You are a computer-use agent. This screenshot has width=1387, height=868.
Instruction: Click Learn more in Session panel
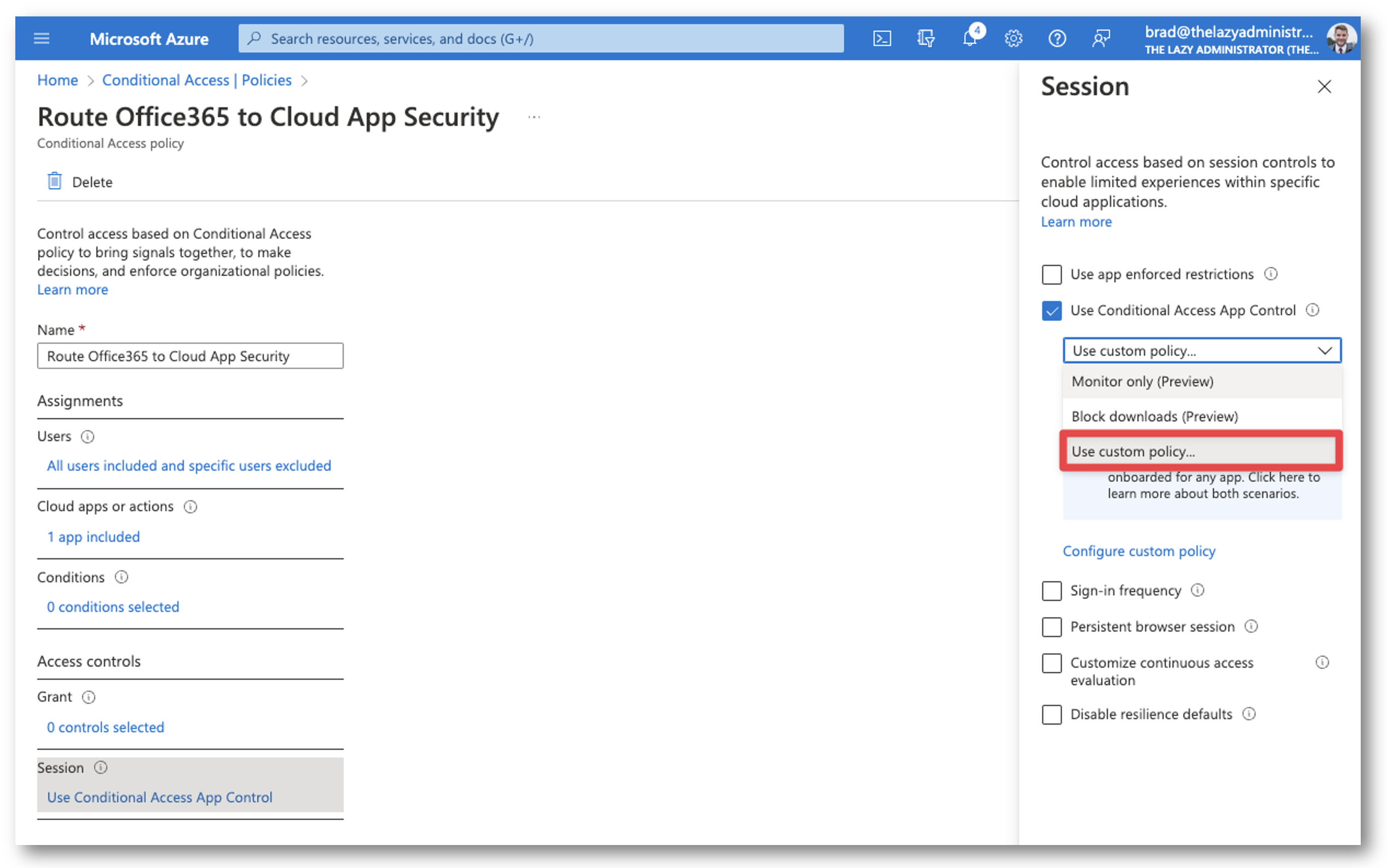tap(1077, 222)
